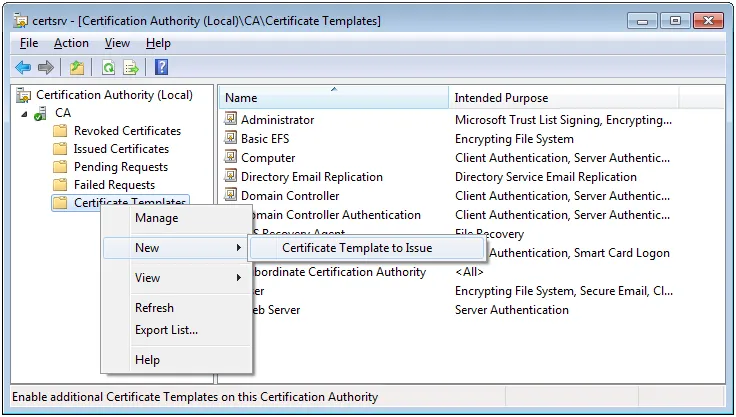The height and width of the screenshot is (417, 736).
Task: Select the Basic EFS template name
Action: coord(265,139)
